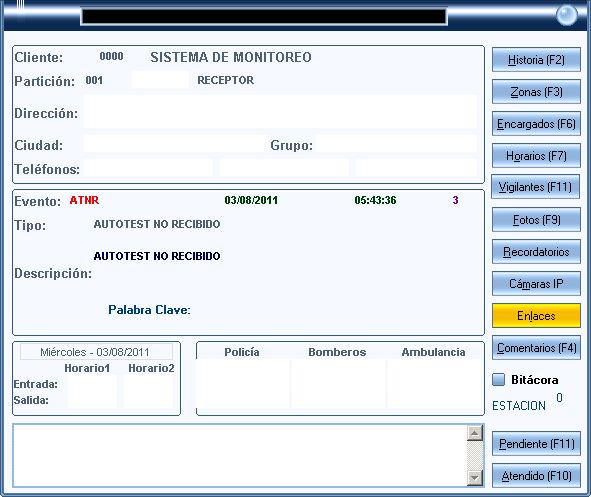
Task: Open Vigilantes (F11) window
Action: coord(535,187)
